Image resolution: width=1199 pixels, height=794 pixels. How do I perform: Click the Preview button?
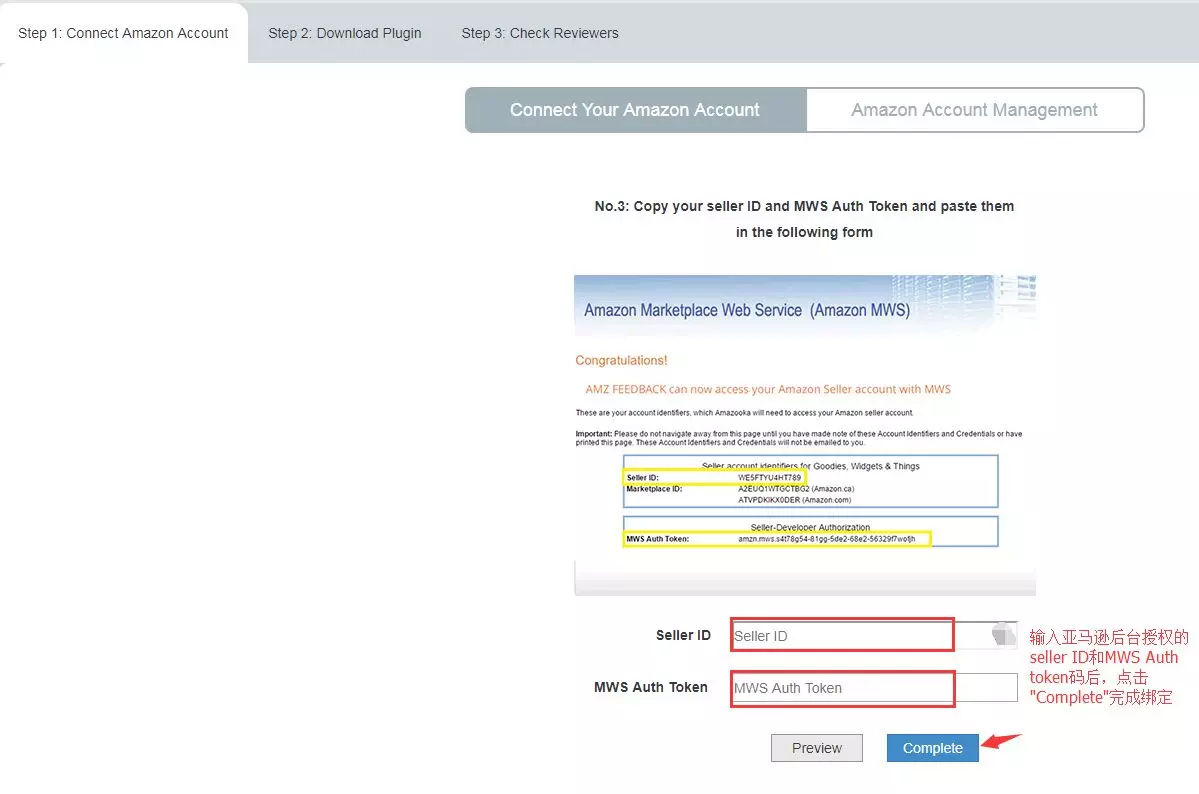coord(817,748)
